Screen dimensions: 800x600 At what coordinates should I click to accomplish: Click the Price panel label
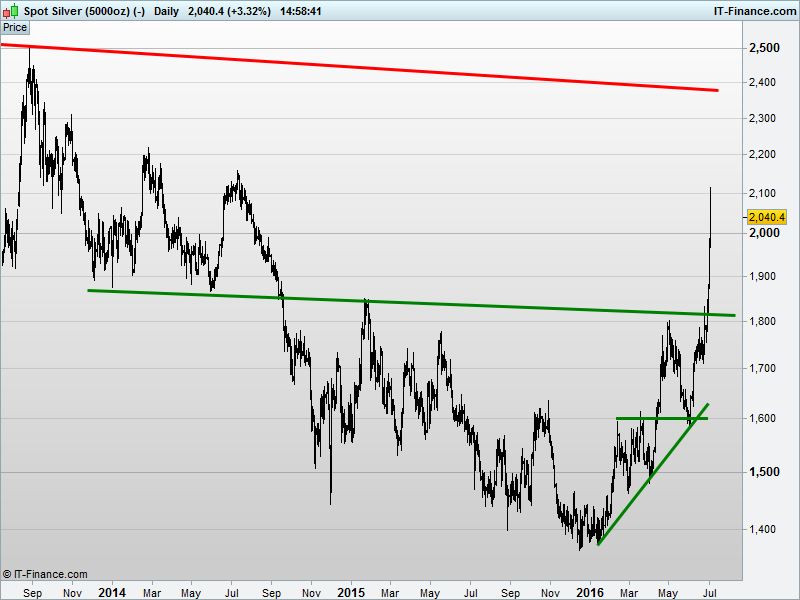pos(15,28)
